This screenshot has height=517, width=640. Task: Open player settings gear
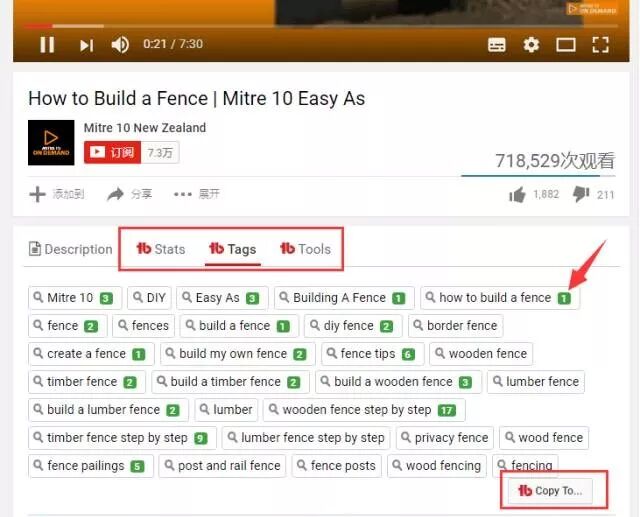coord(531,44)
